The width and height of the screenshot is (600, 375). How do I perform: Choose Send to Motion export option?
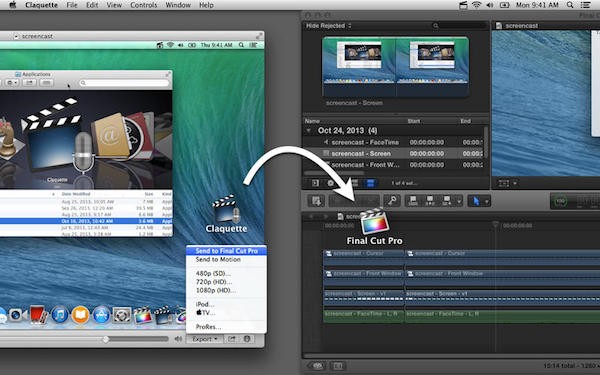coord(218,259)
